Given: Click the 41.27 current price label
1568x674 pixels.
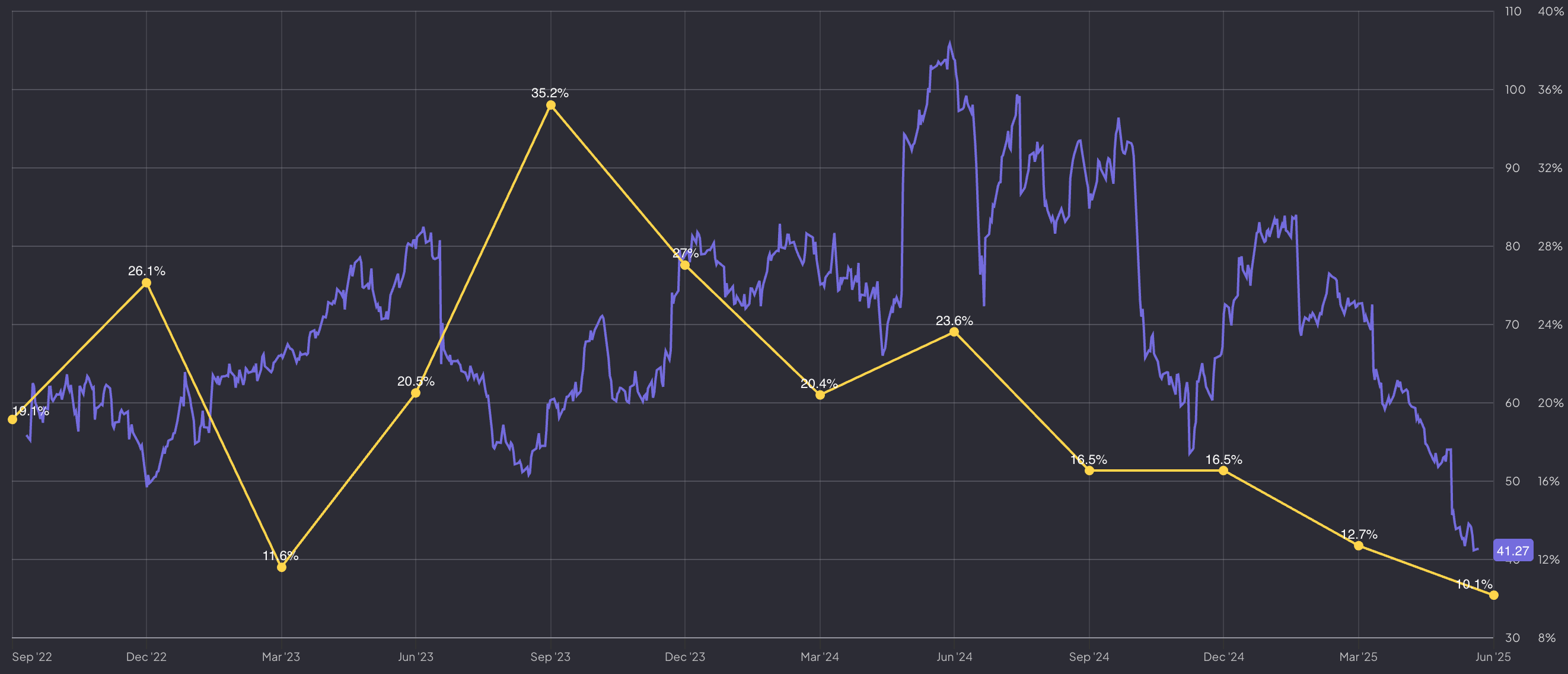Looking at the screenshot, I should tap(1513, 551).
